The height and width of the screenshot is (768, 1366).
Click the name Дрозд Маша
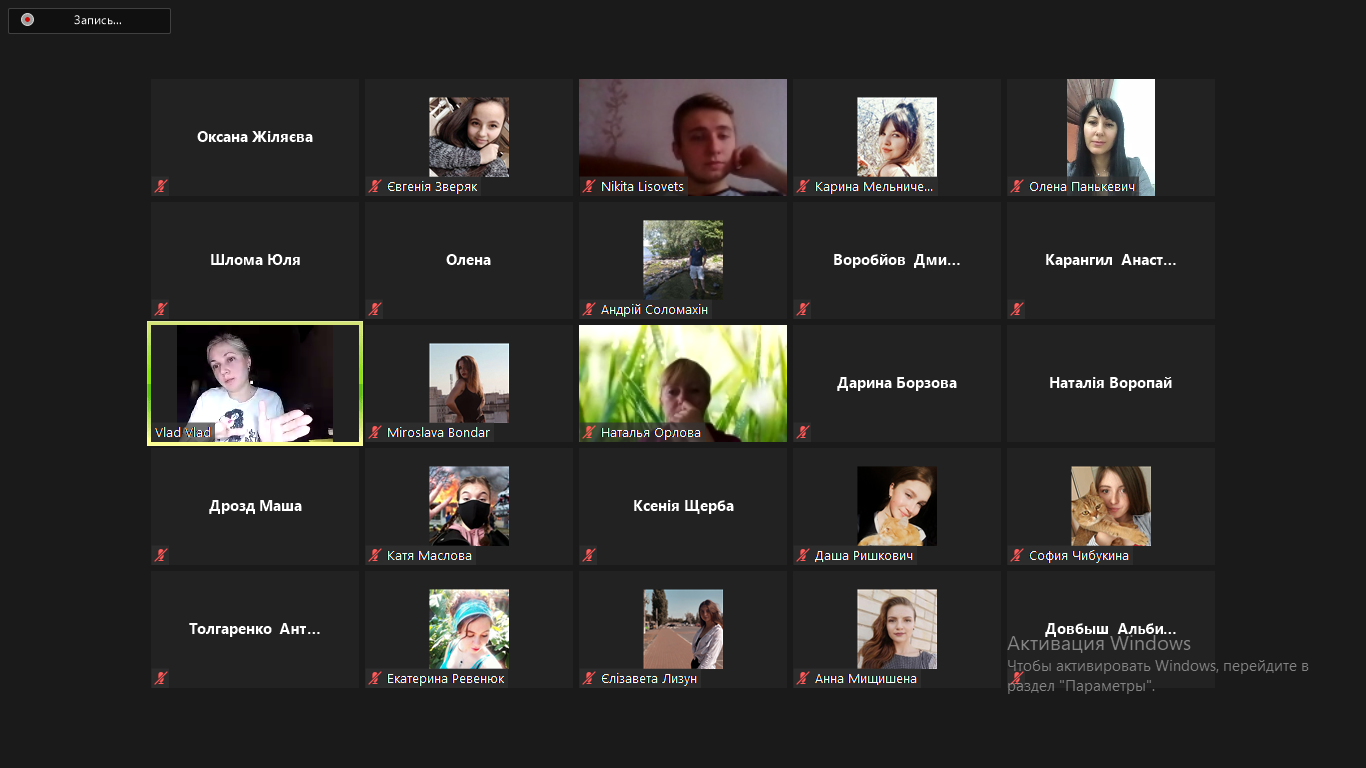tap(255, 506)
